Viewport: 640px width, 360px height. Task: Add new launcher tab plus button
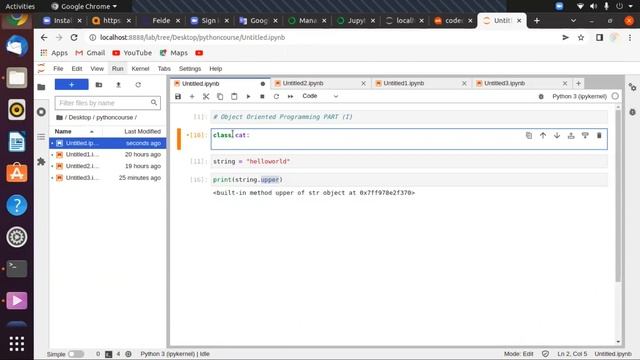click(578, 83)
